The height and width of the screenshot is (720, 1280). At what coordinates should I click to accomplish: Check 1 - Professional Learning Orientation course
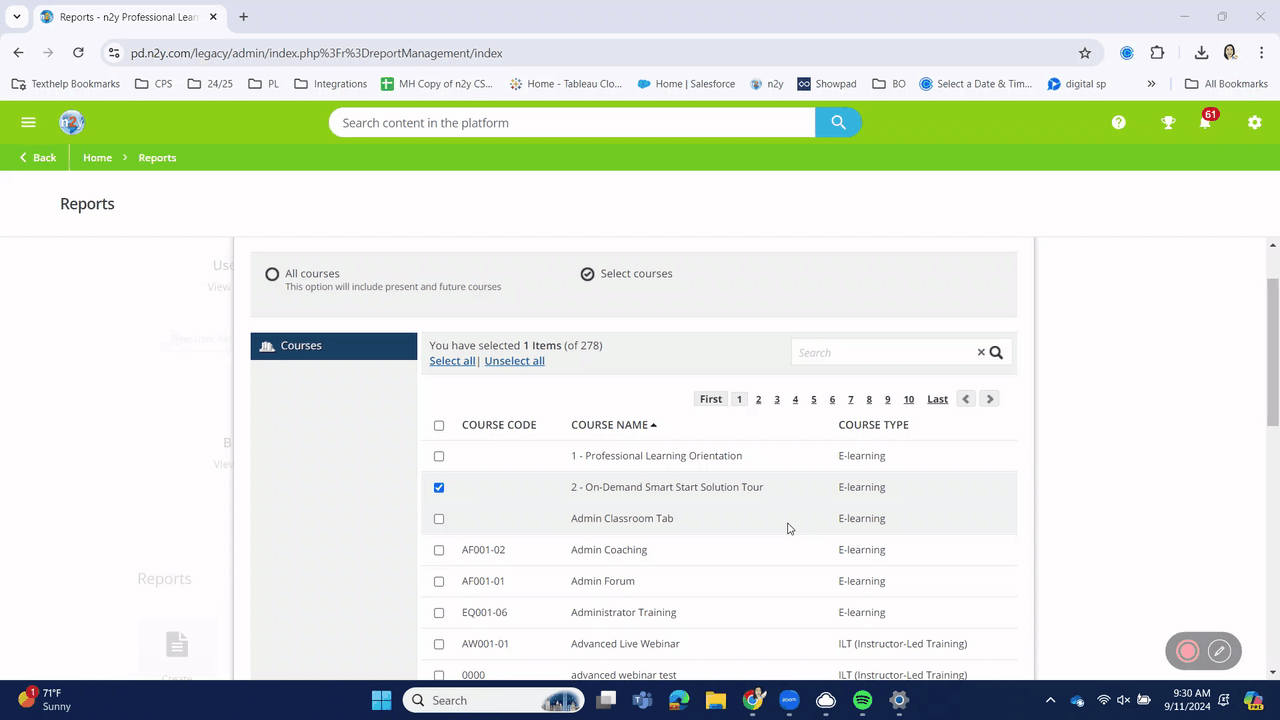tap(439, 456)
